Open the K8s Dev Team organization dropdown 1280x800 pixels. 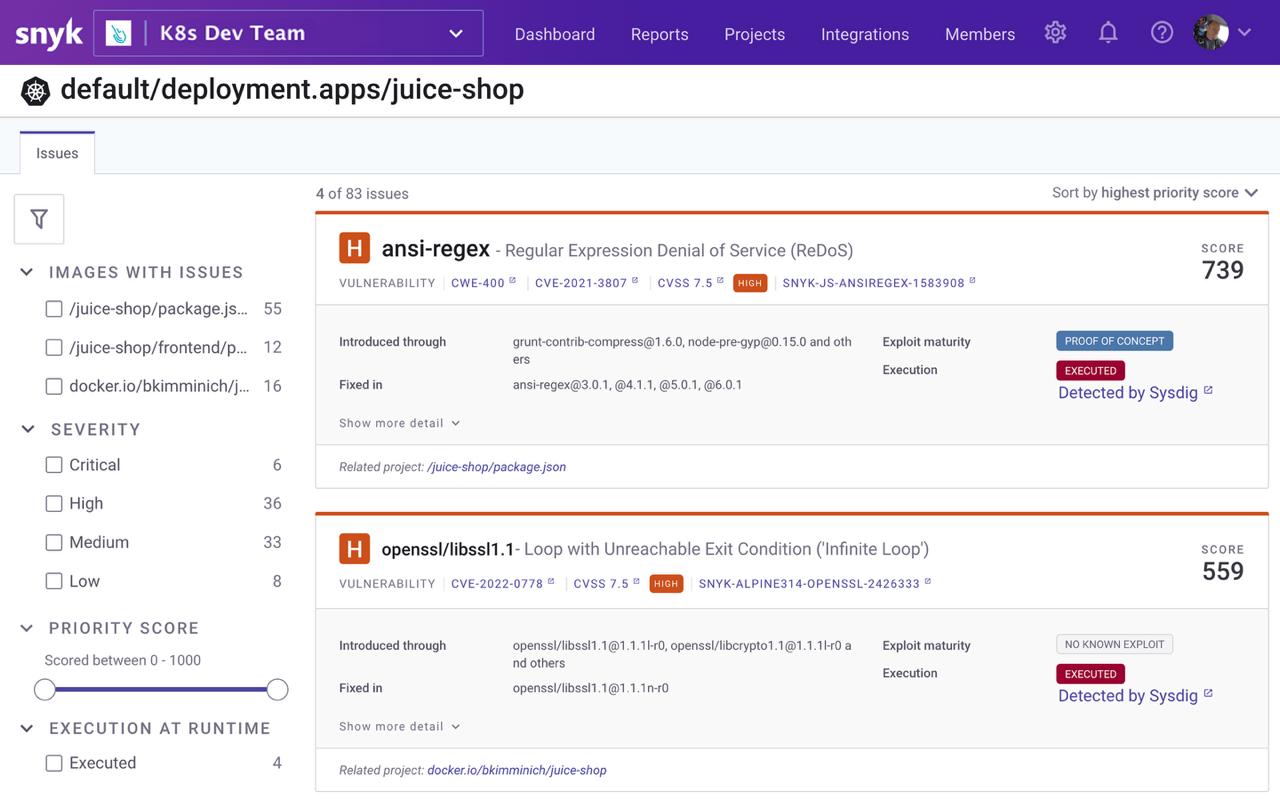click(x=288, y=33)
